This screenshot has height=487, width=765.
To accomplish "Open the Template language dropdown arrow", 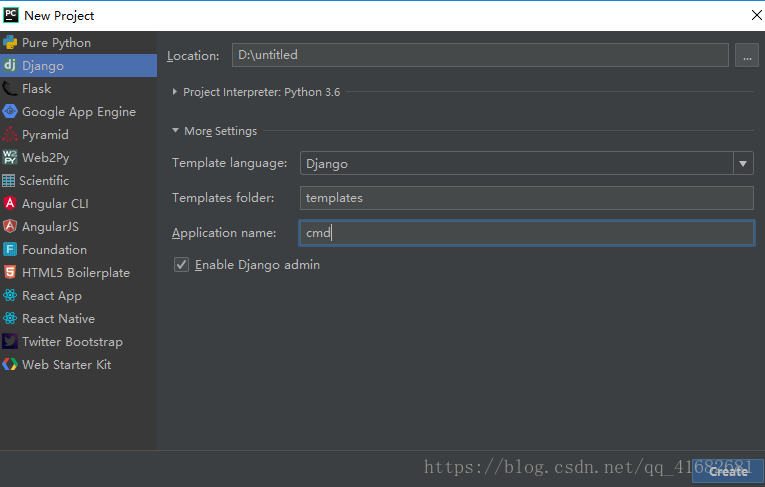I will [743, 163].
